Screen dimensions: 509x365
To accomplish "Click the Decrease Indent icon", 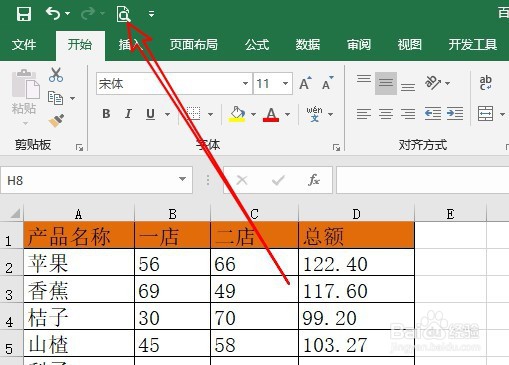I will pyautogui.click(x=433, y=114).
